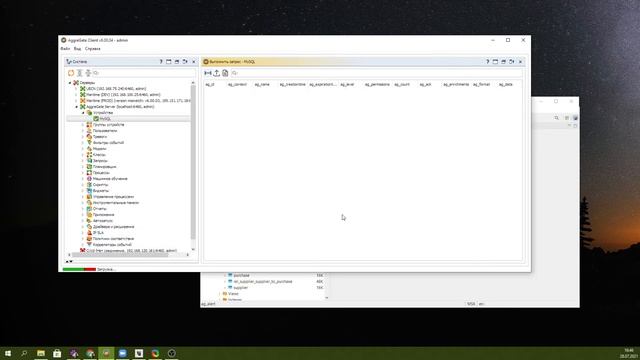The height and width of the screenshot is (360, 640).
Task: Click the ag_id column header
Action: tap(210, 84)
